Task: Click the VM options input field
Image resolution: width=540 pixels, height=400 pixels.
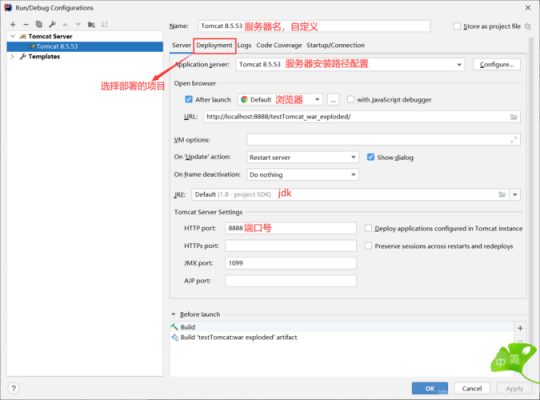Action: coord(383,140)
